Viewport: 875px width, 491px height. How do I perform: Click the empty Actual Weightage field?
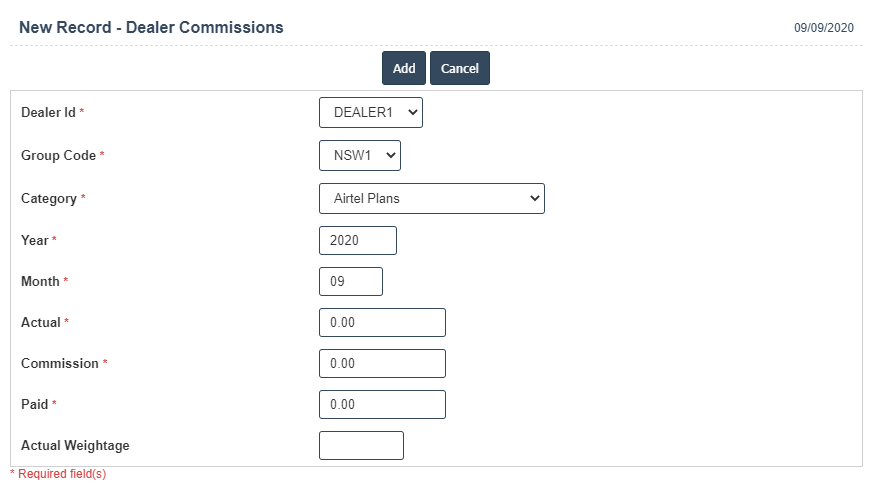point(361,445)
